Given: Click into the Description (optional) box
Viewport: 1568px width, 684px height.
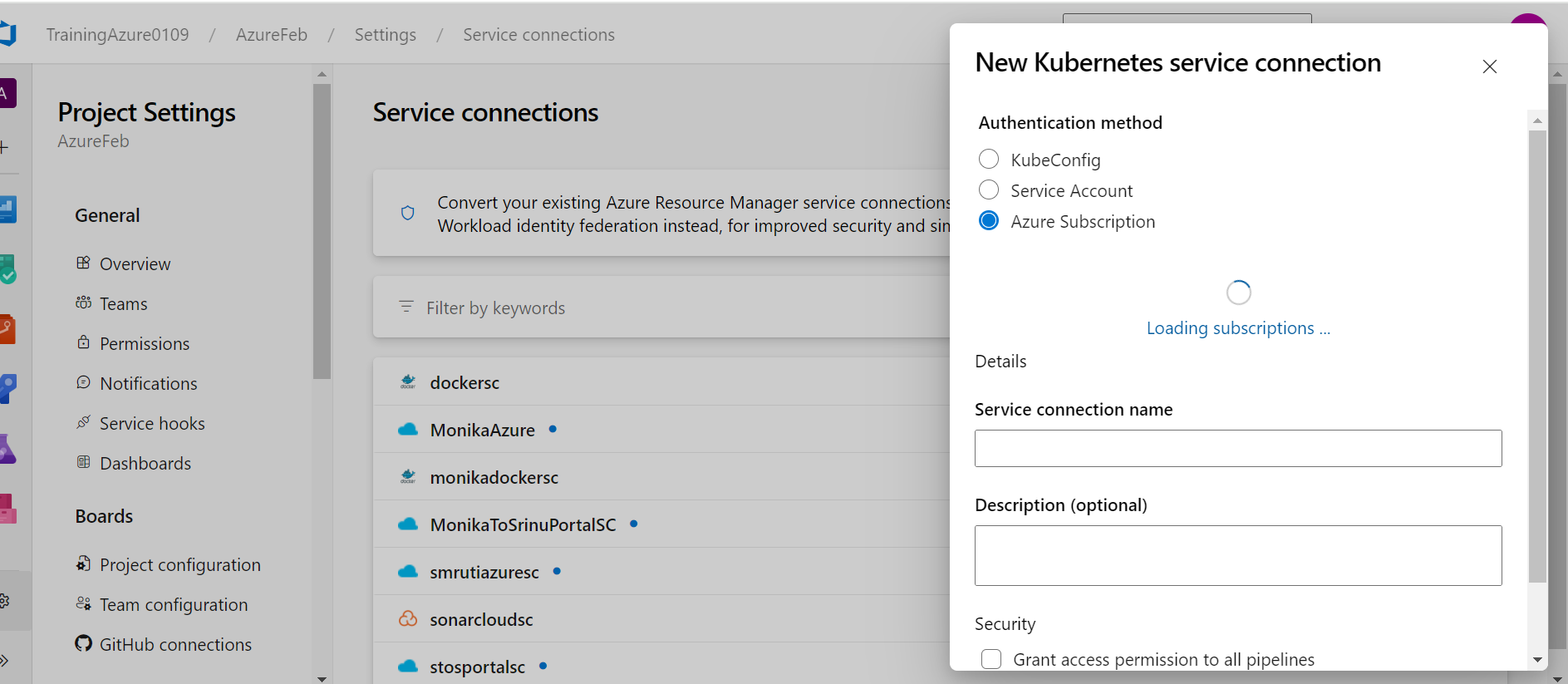Looking at the screenshot, I should (1238, 555).
